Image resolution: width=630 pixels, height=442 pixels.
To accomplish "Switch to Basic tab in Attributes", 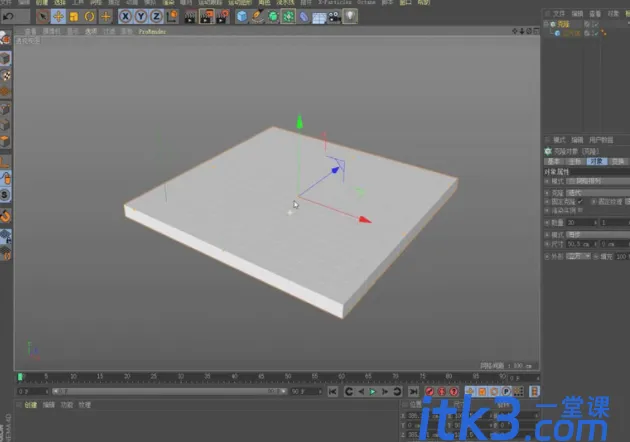I will point(554,162).
